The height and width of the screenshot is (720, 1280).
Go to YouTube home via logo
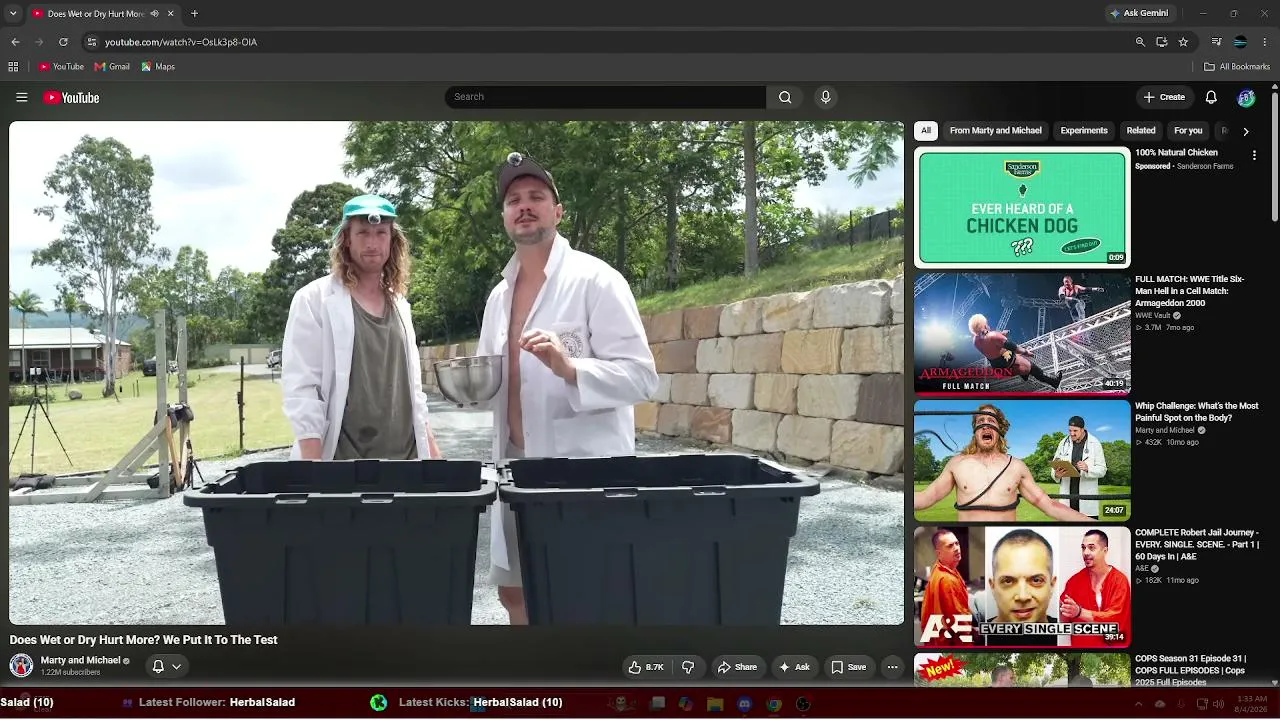click(x=71, y=97)
